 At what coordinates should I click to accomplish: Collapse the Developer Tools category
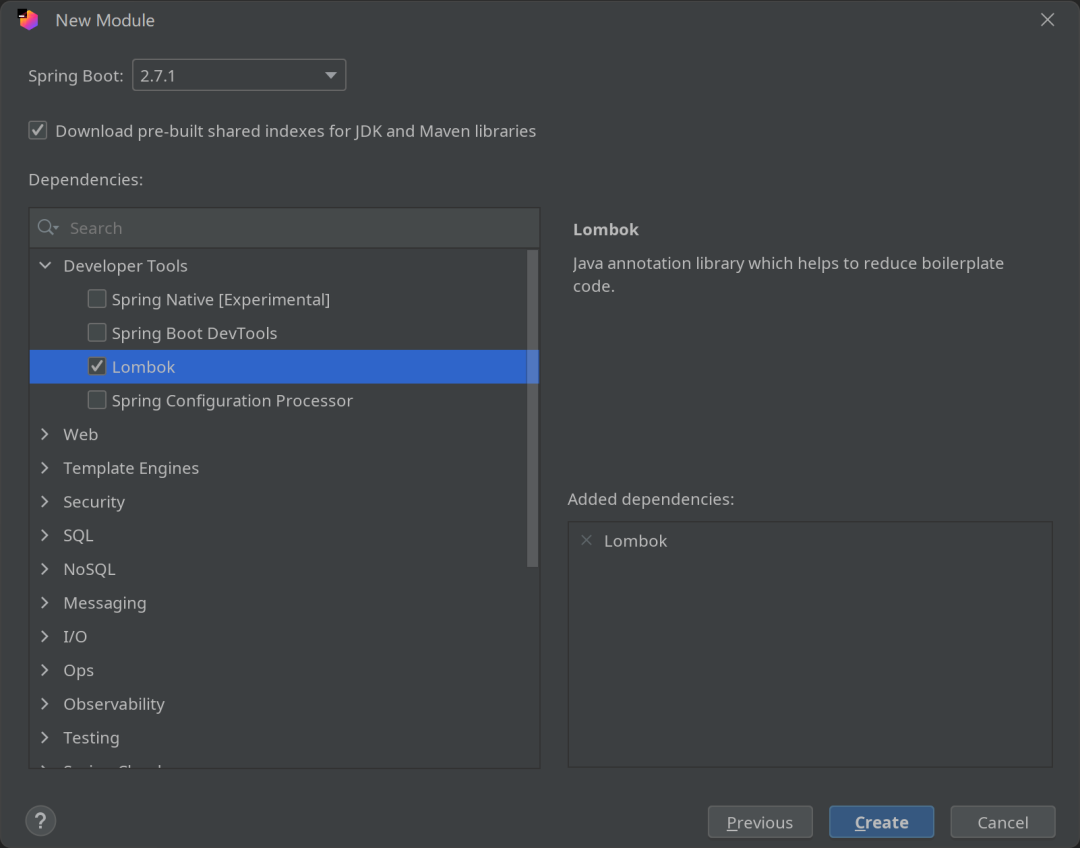click(x=45, y=265)
